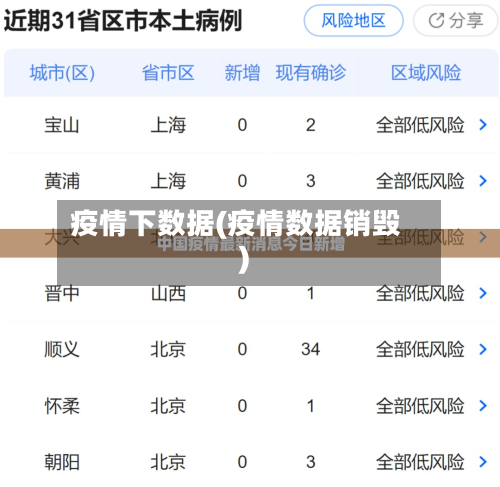The image size is (500, 487).
Task: Click confirmed count 3 for 朝阳
Action: [311, 462]
